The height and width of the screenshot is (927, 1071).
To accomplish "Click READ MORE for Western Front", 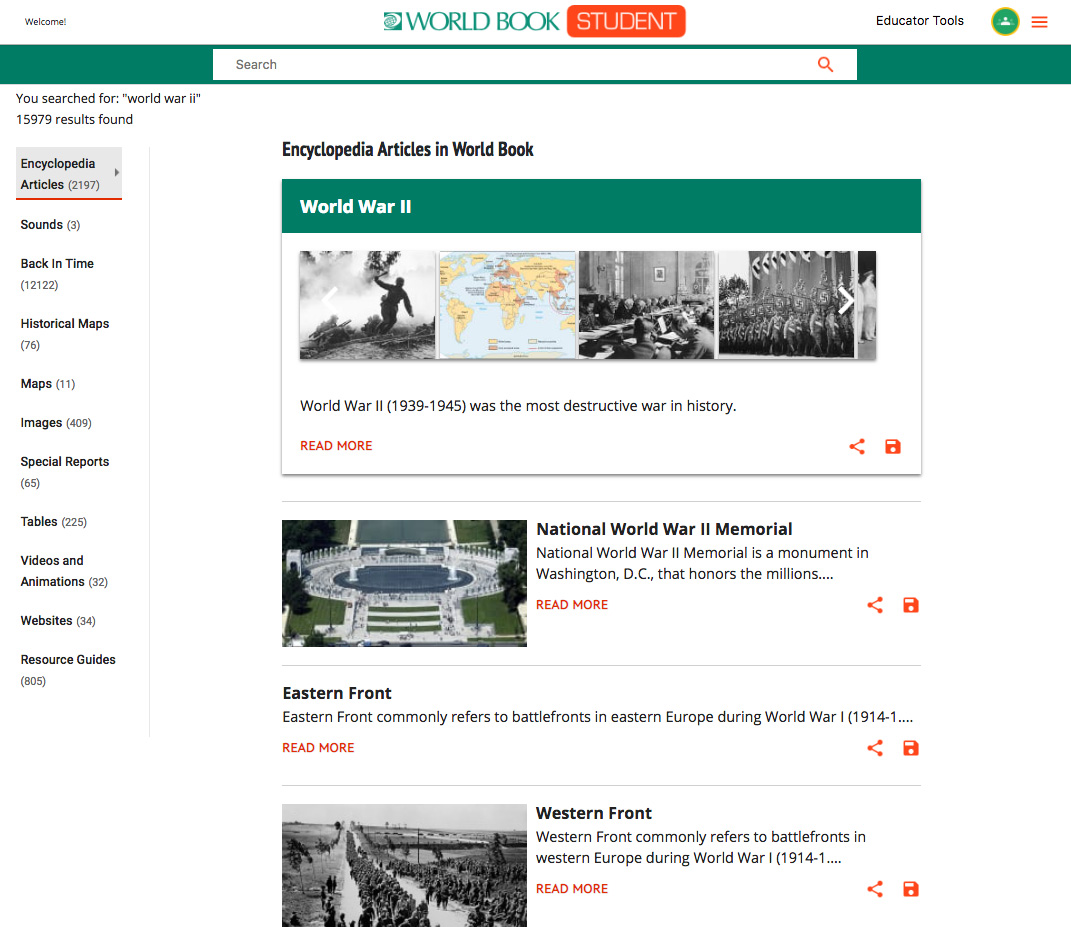I will [x=572, y=888].
